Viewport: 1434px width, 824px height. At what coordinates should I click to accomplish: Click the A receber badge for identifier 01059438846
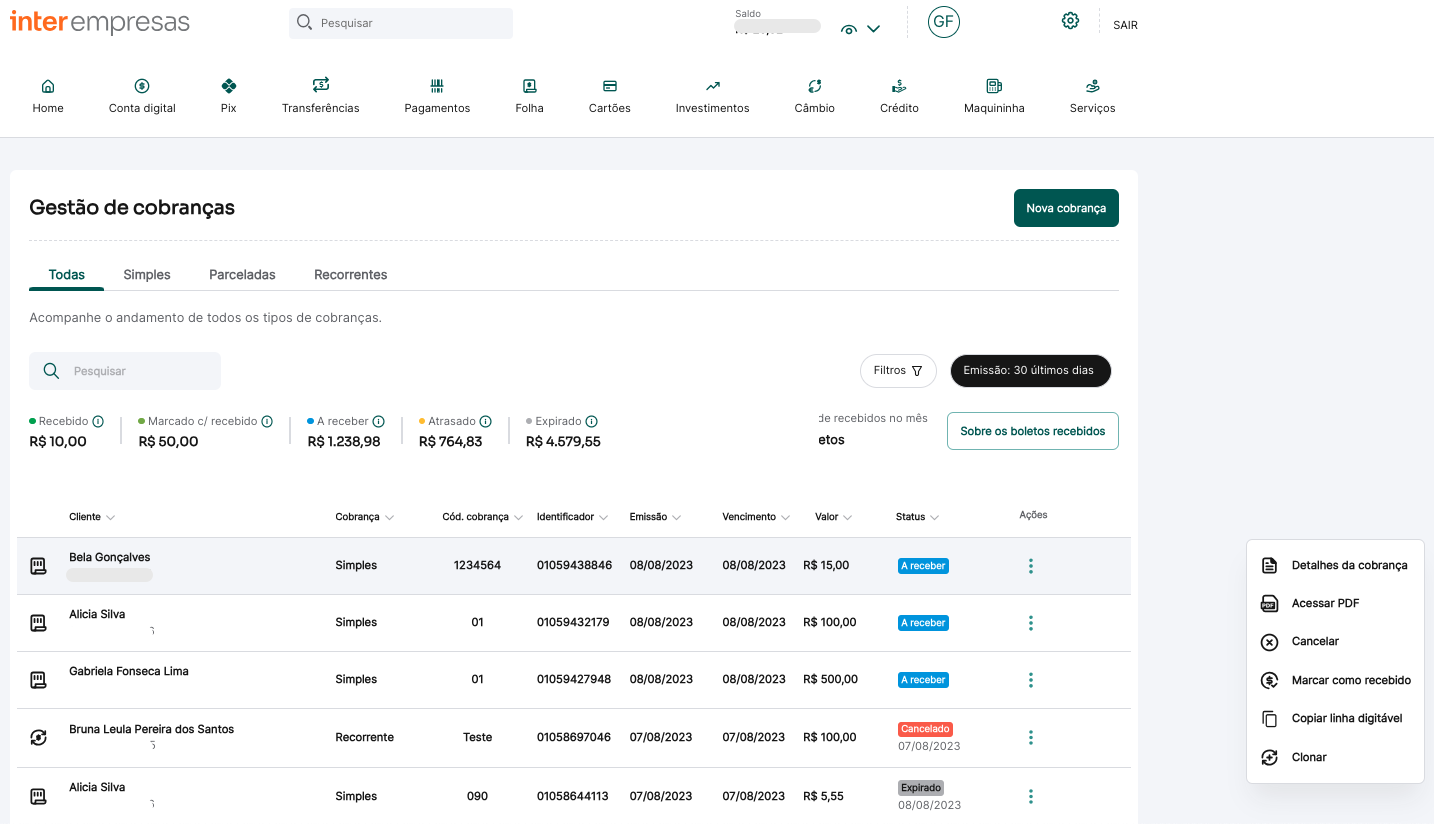coord(923,565)
